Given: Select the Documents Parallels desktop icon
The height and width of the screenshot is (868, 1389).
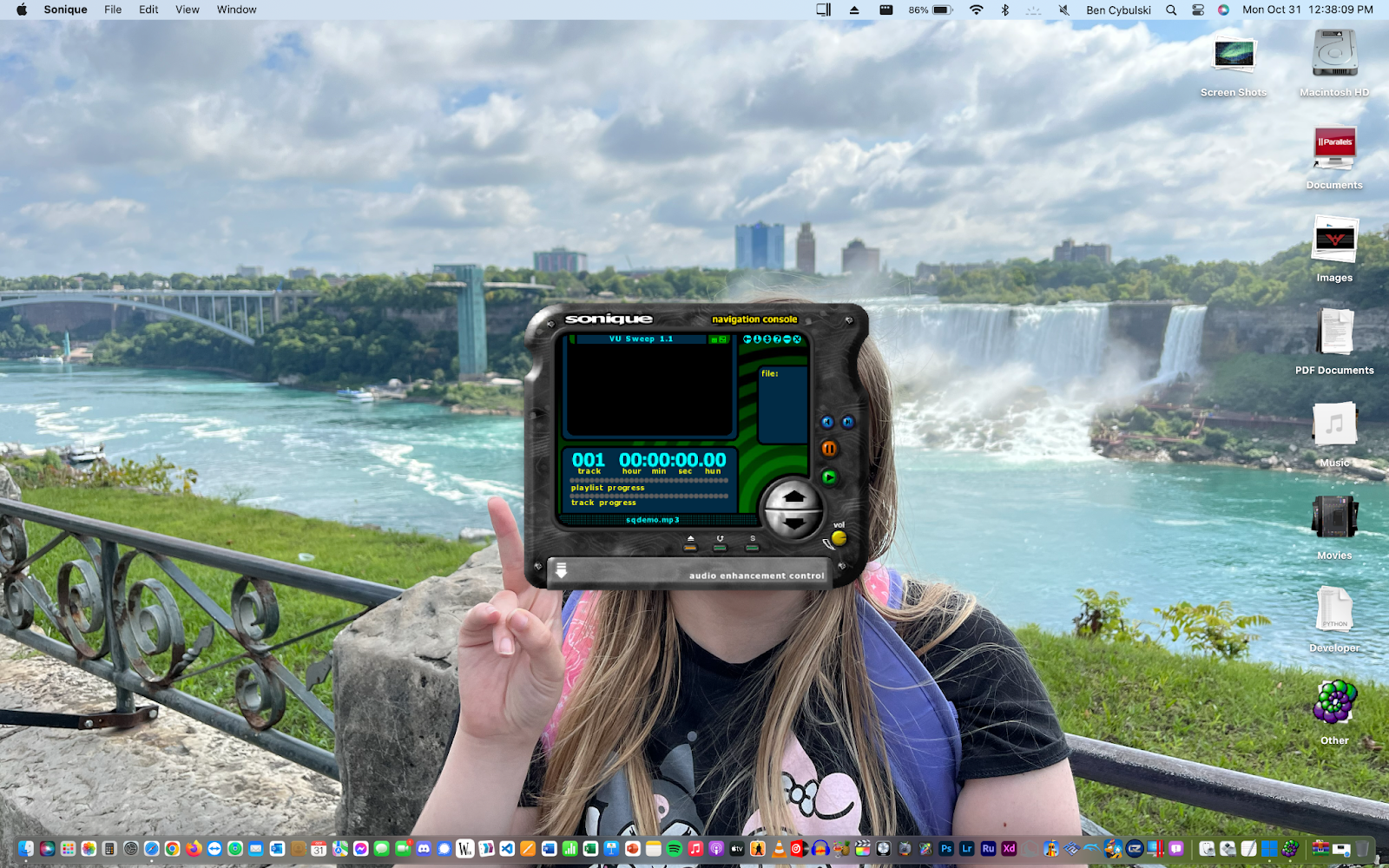Looking at the screenshot, I should [x=1334, y=156].
